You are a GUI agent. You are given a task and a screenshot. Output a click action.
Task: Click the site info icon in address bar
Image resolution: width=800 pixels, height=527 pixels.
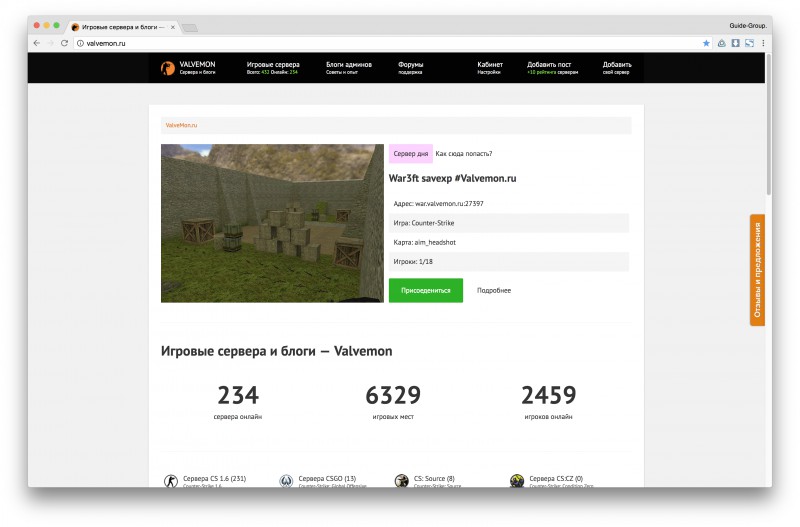[x=80, y=43]
